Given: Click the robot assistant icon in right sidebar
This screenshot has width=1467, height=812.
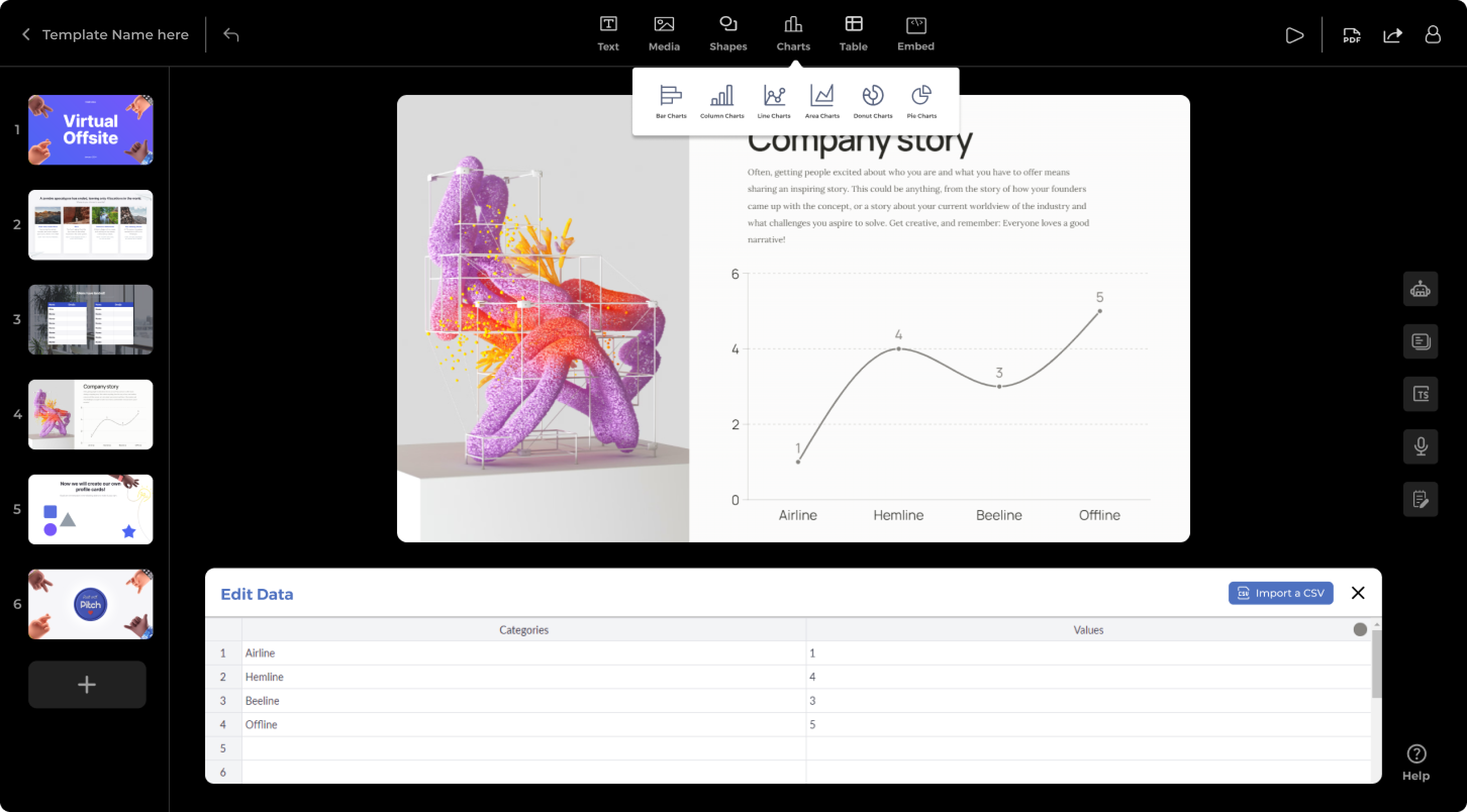Looking at the screenshot, I should click(1421, 289).
